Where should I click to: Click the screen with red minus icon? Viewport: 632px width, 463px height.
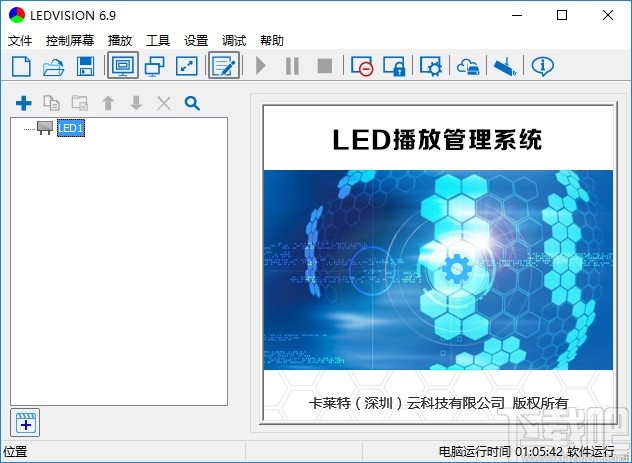(x=362, y=66)
